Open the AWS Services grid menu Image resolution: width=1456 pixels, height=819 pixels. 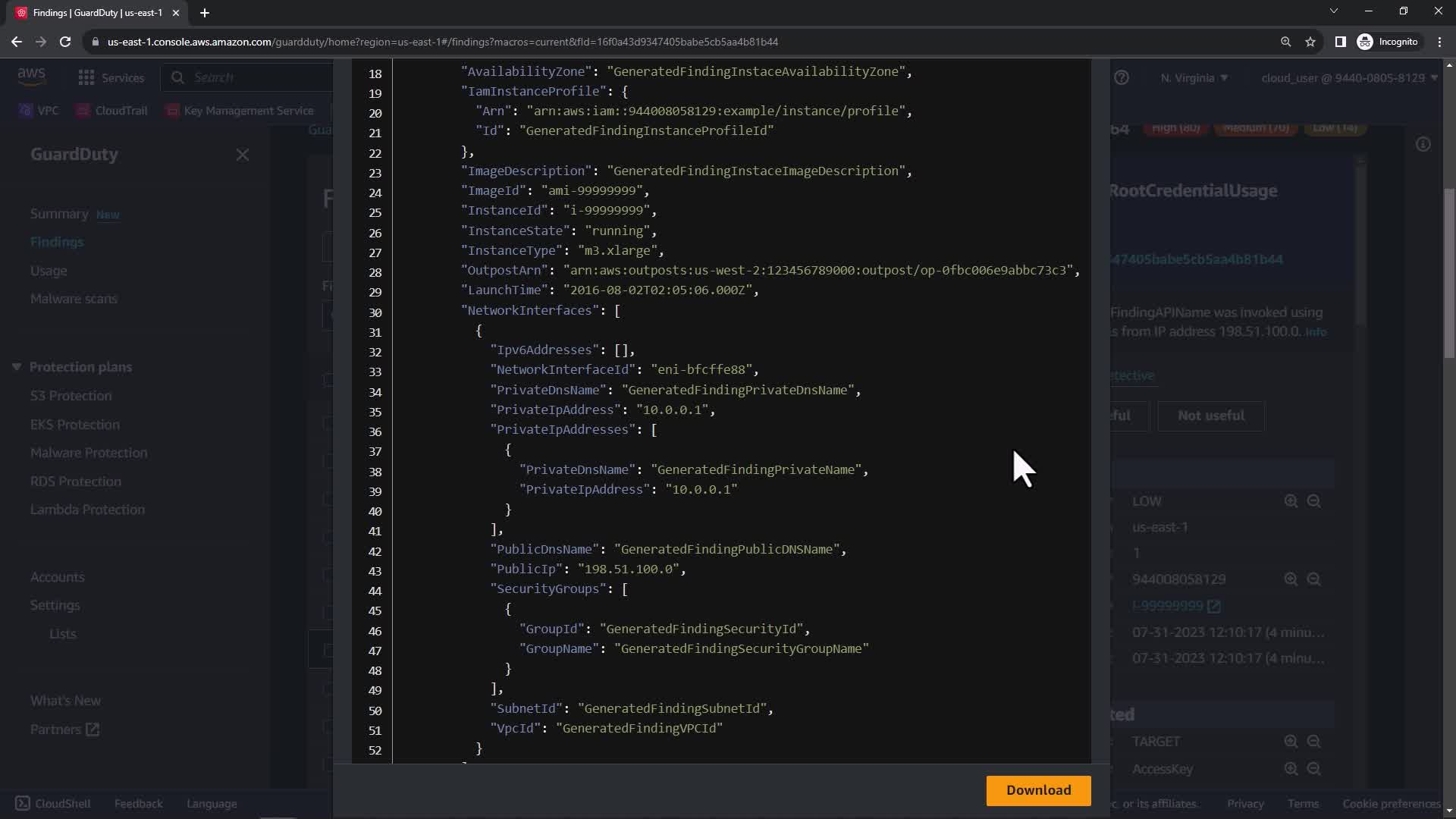point(86,77)
